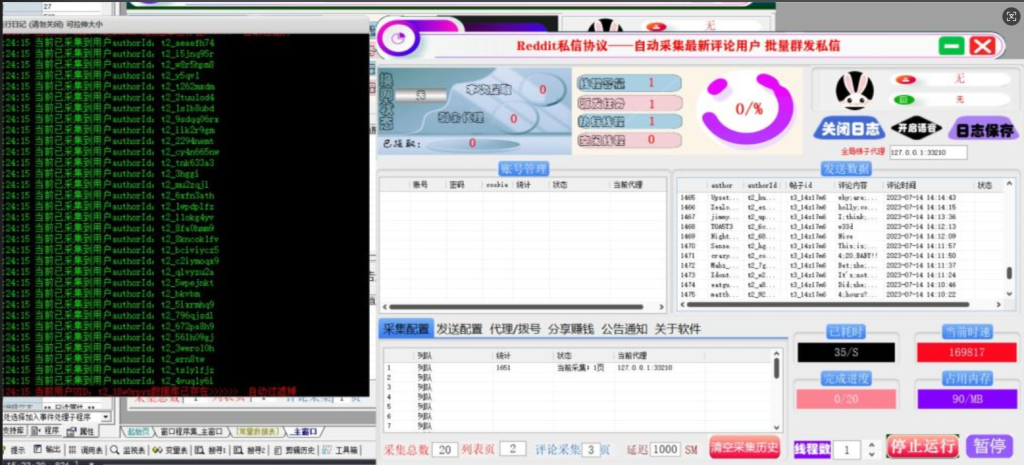This screenshot has height=465, width=1024.
Task: Click the 清空采集历史 button
Action: (744, 448)
